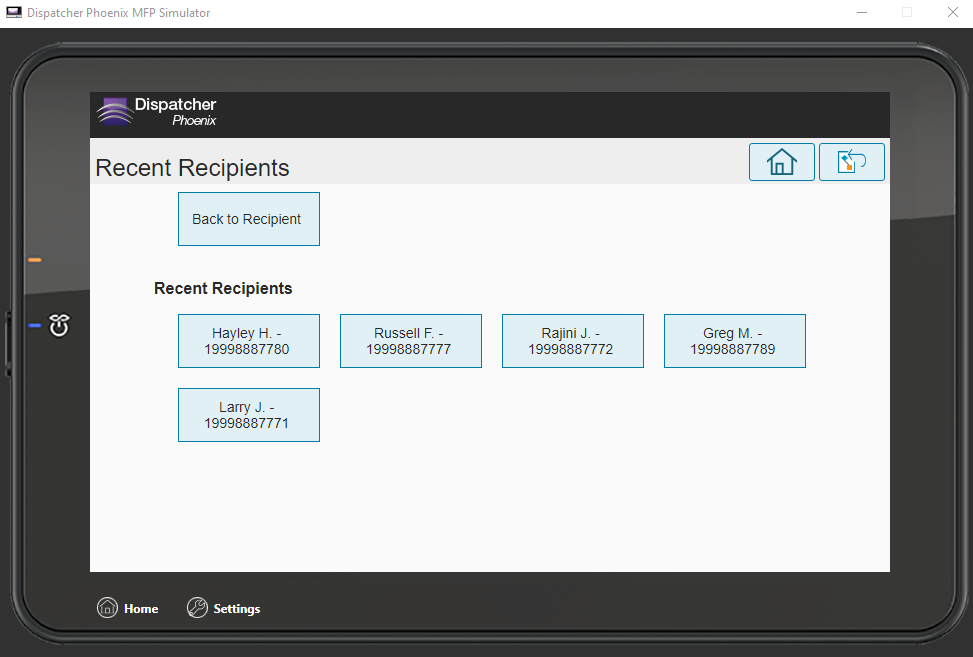The image size is (973, 657).
Task: Click the Dispatcher Phoenix logo
Action: (x=157, y=111)
